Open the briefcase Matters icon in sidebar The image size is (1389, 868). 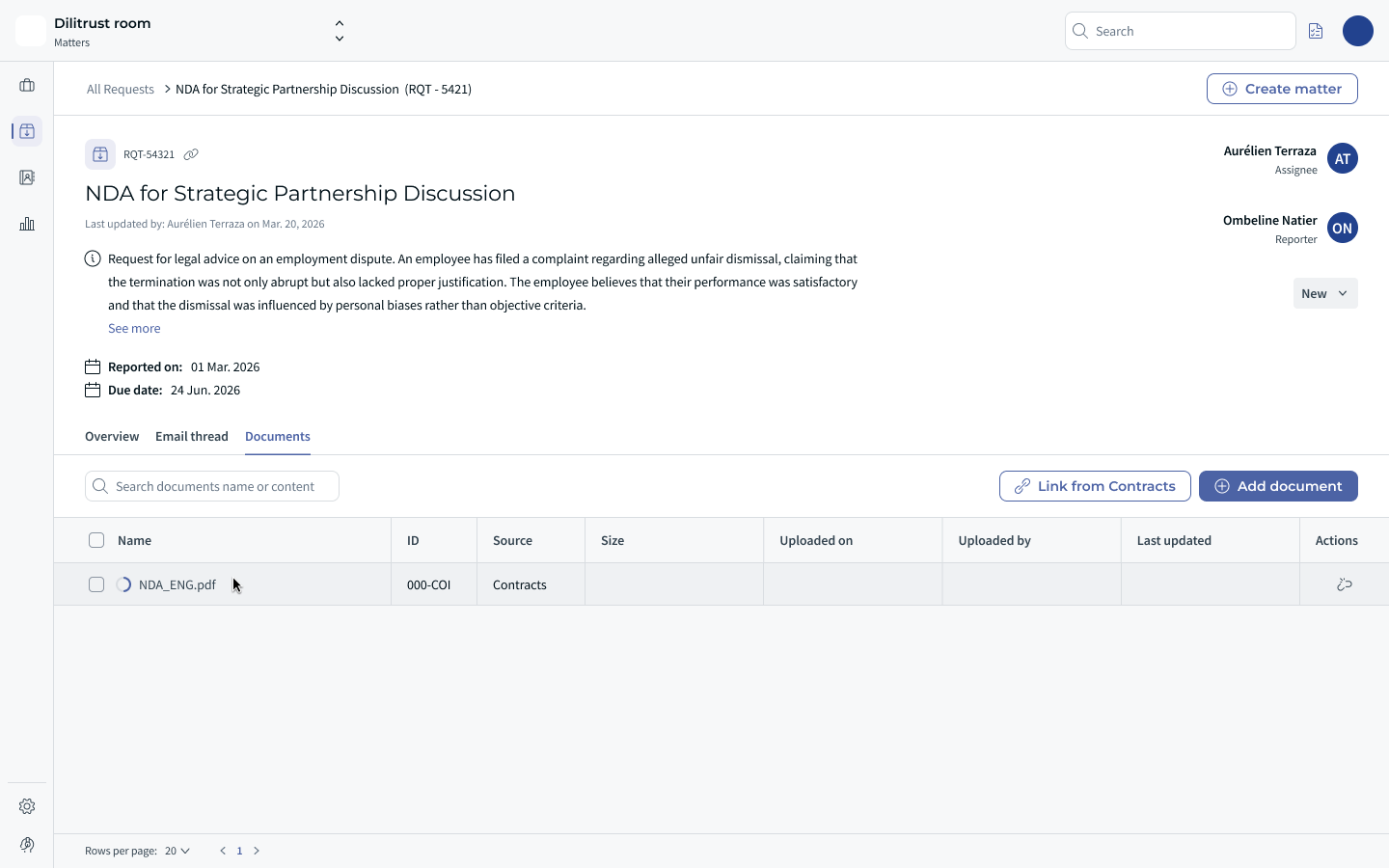pyautogui.click(x=27, y=85)
